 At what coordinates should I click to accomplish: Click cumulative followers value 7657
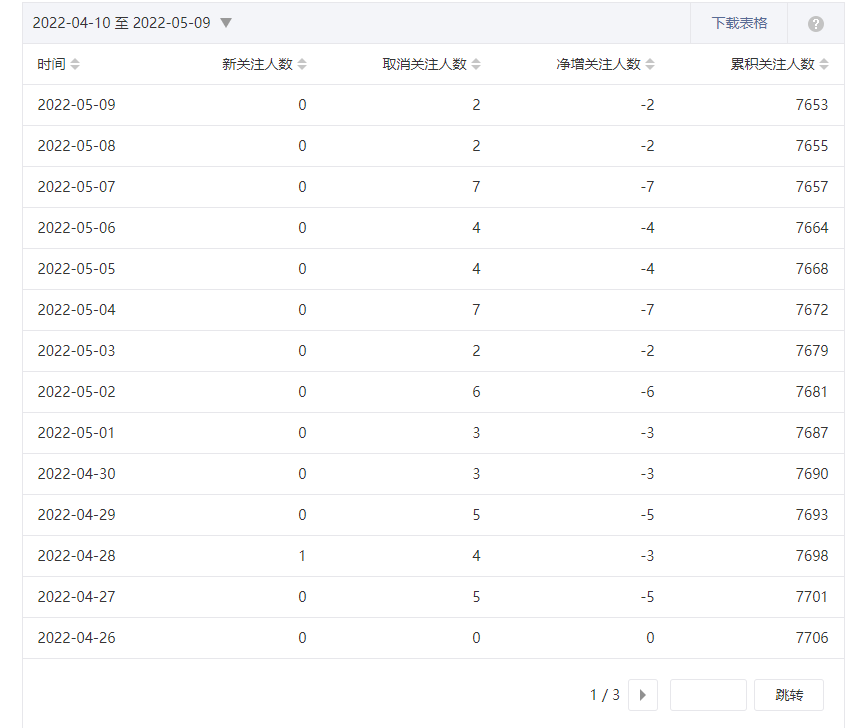[811, 187]
